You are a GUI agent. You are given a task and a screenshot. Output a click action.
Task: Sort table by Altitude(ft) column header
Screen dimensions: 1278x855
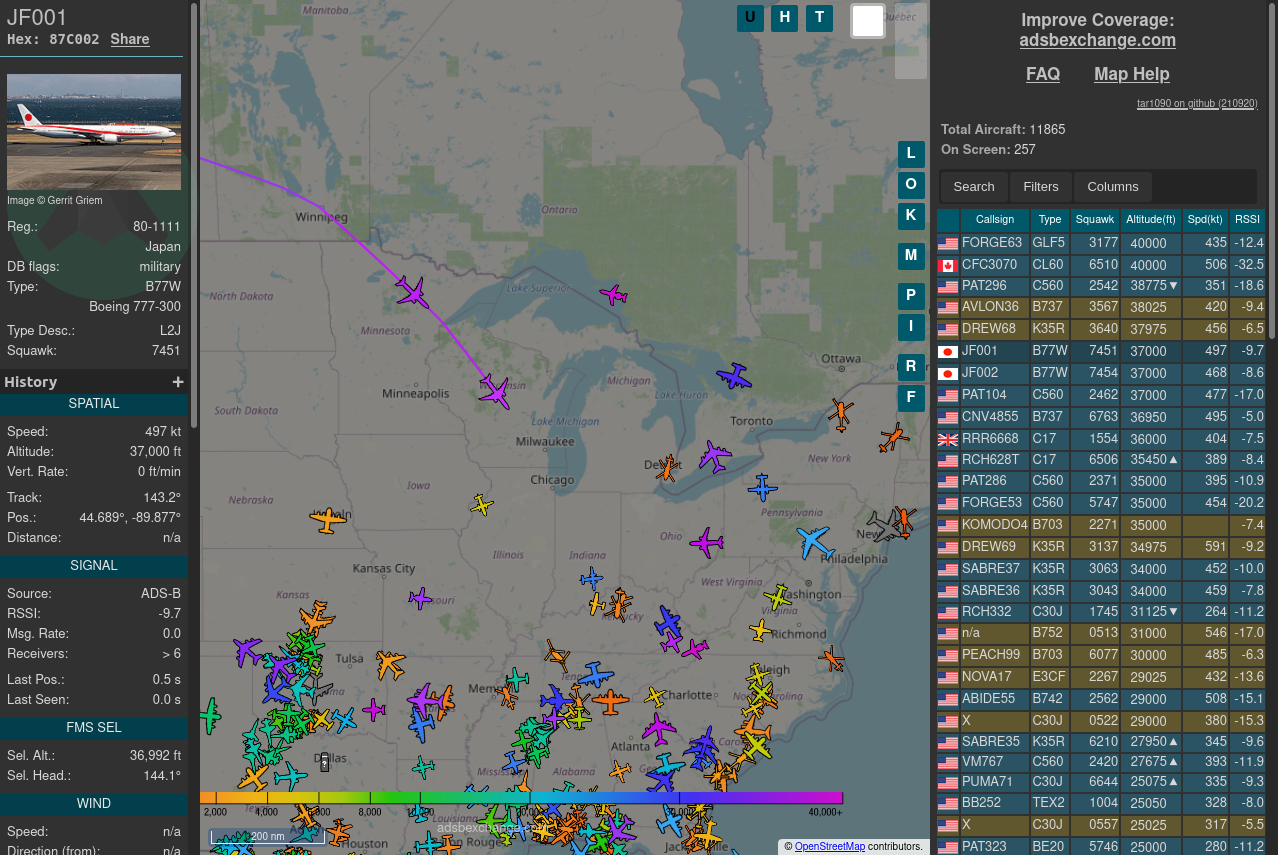pos(1151,220)
